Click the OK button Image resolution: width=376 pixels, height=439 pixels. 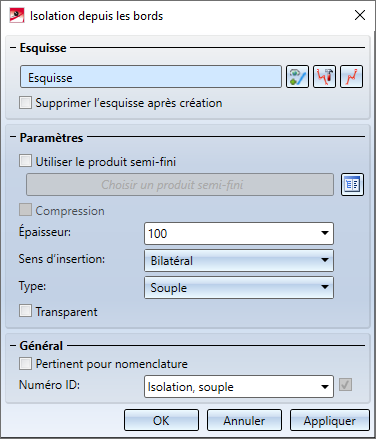(161, 420)
